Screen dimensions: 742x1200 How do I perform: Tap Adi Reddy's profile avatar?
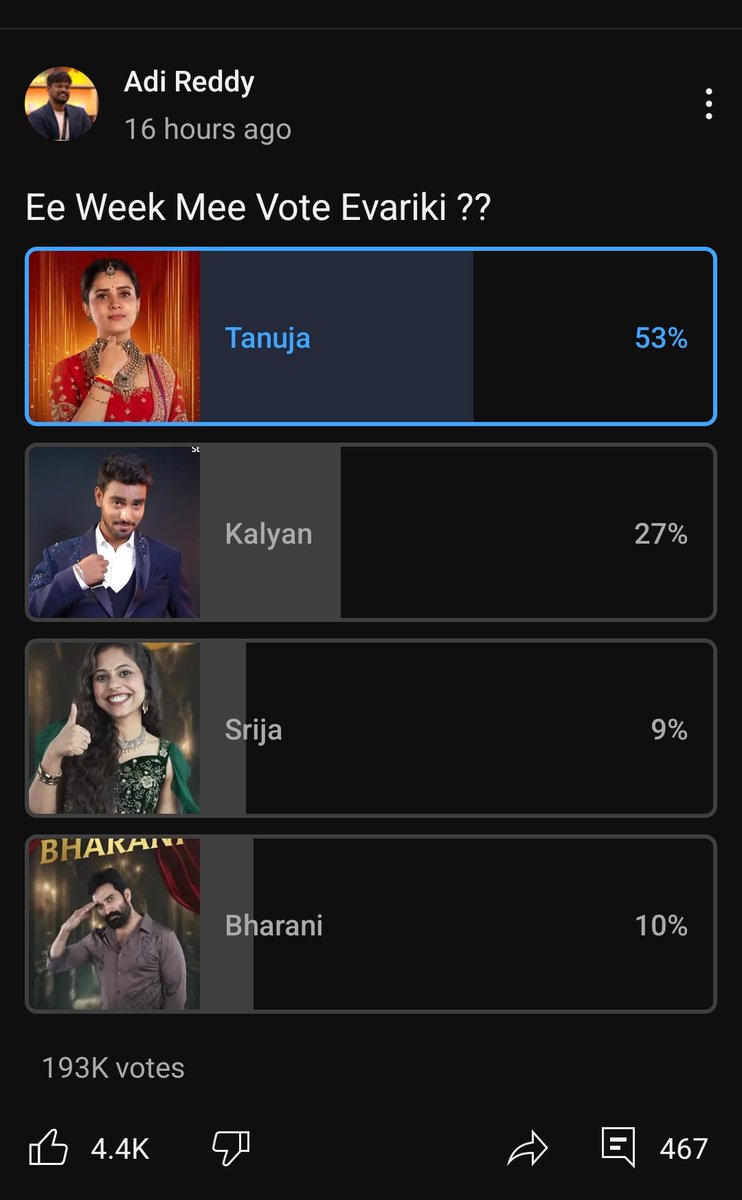pyautogui.click(x=61, y=104)
